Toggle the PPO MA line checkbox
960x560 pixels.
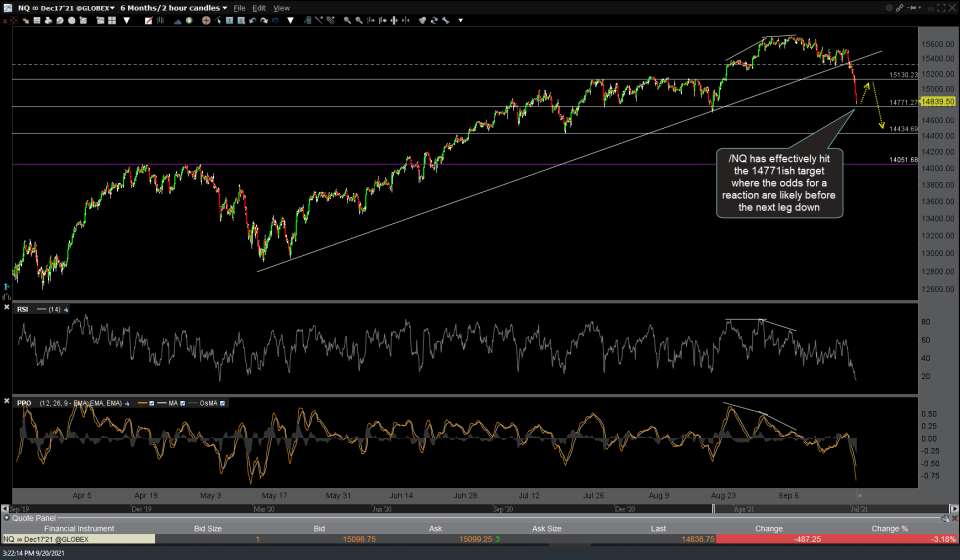[182, 403]
